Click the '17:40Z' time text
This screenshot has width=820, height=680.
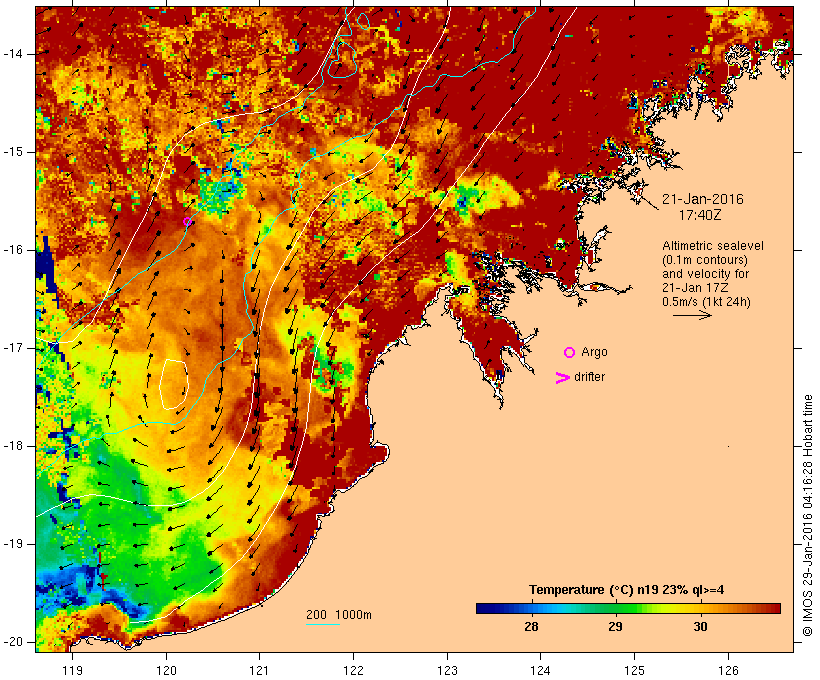(700, 215)
